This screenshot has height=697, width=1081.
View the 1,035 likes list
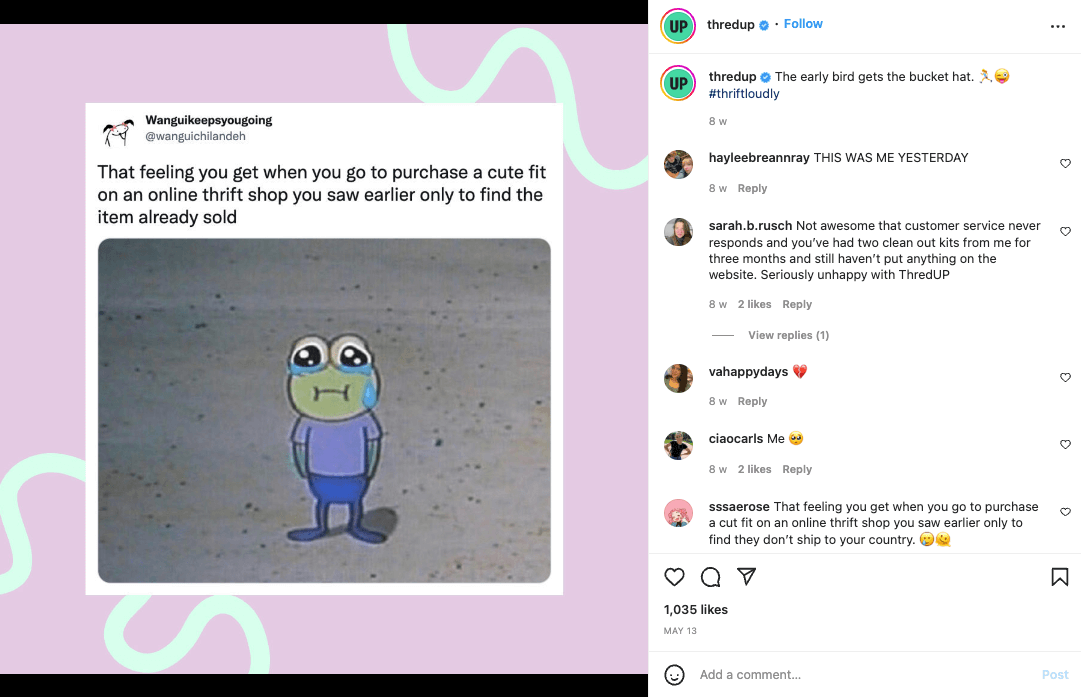696,609
